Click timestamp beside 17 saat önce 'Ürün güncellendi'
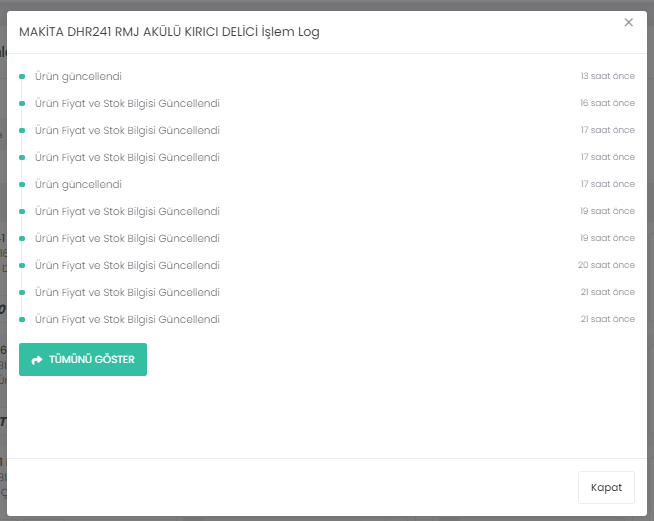This screenshot has height=521, width=654. 607,184
